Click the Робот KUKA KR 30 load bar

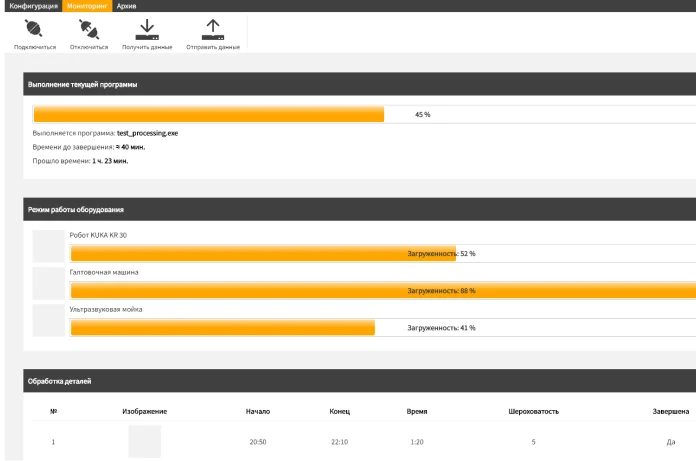pyautogui.click(x=384, y=253)
